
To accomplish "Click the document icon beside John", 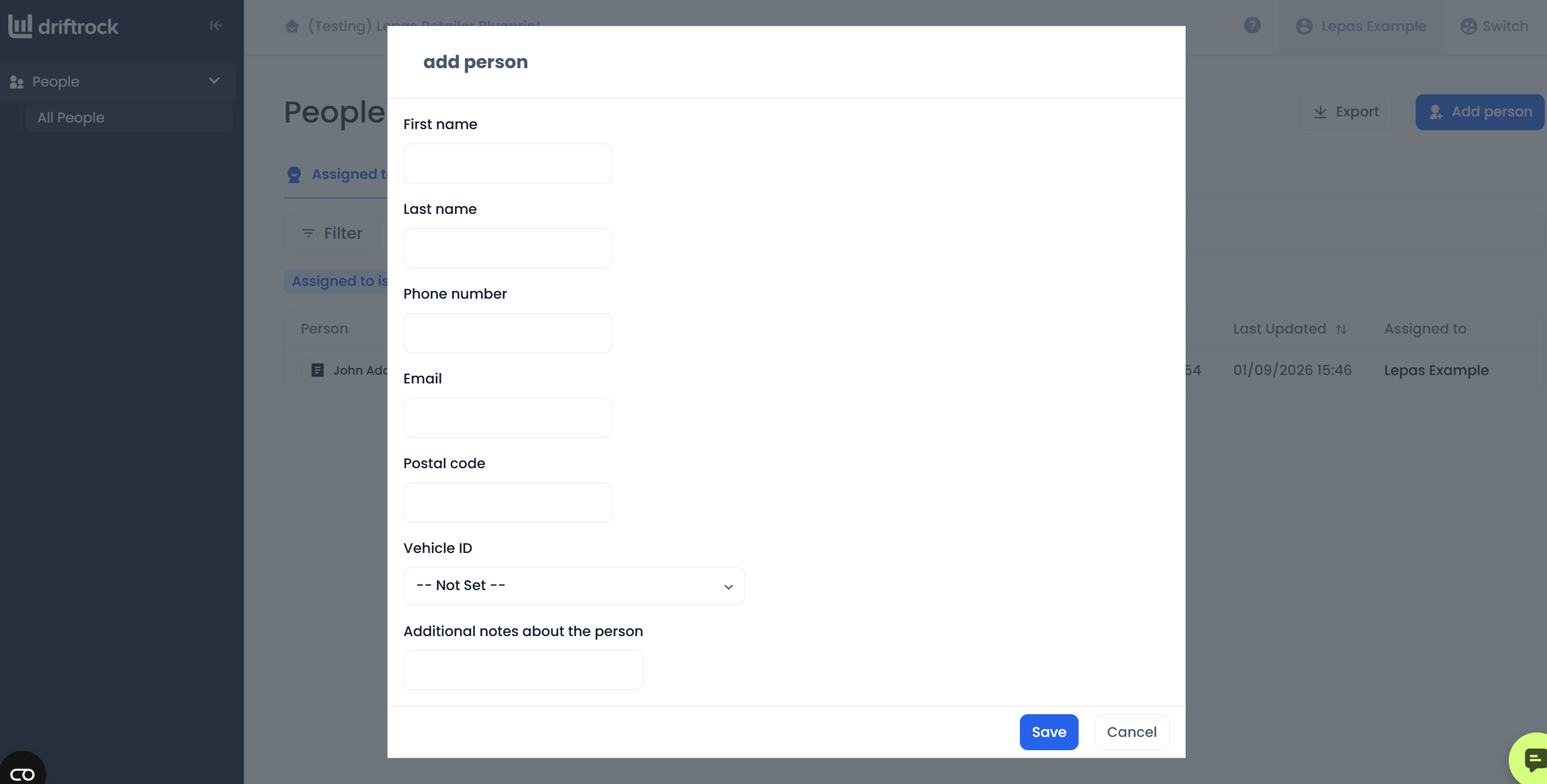I will [x=318, y=370].
